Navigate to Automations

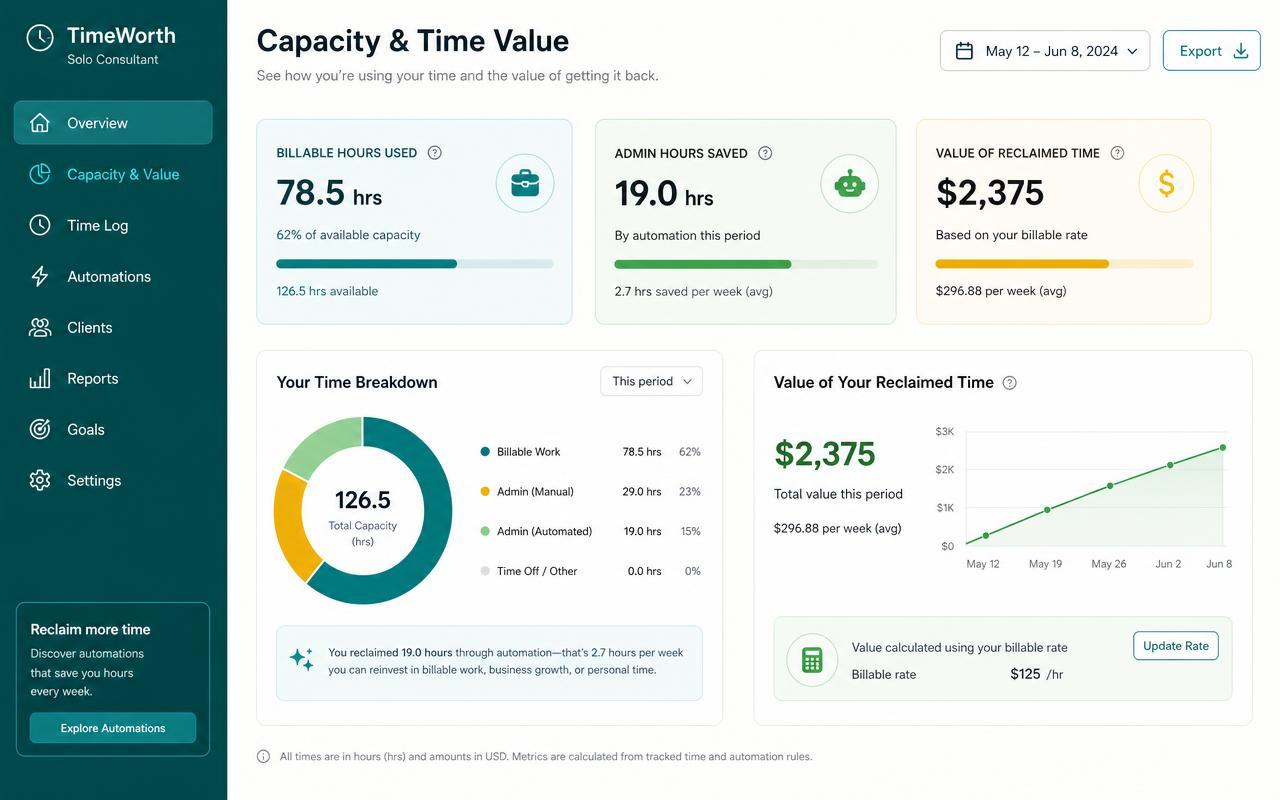click(x=113, y=276)
